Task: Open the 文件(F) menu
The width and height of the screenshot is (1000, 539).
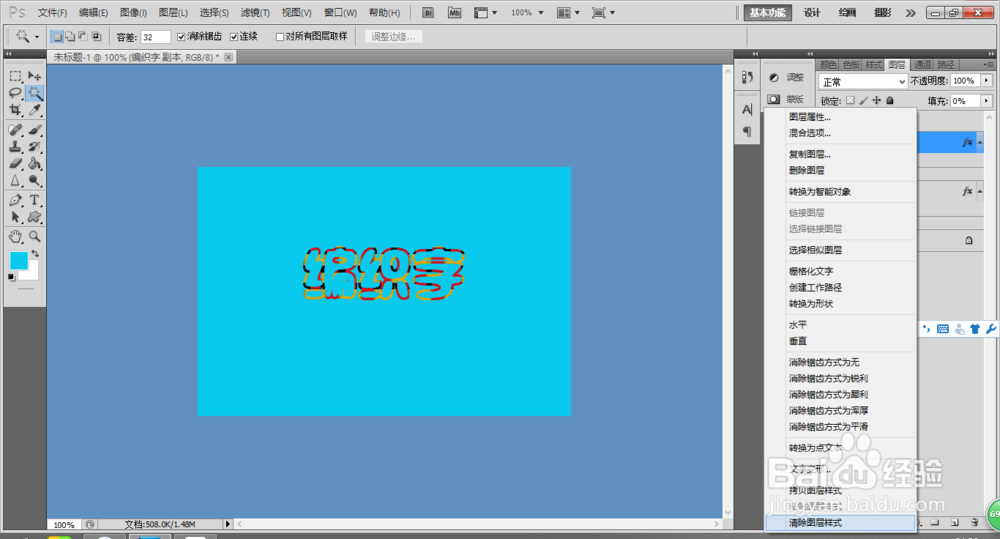Action: [52, 13]
